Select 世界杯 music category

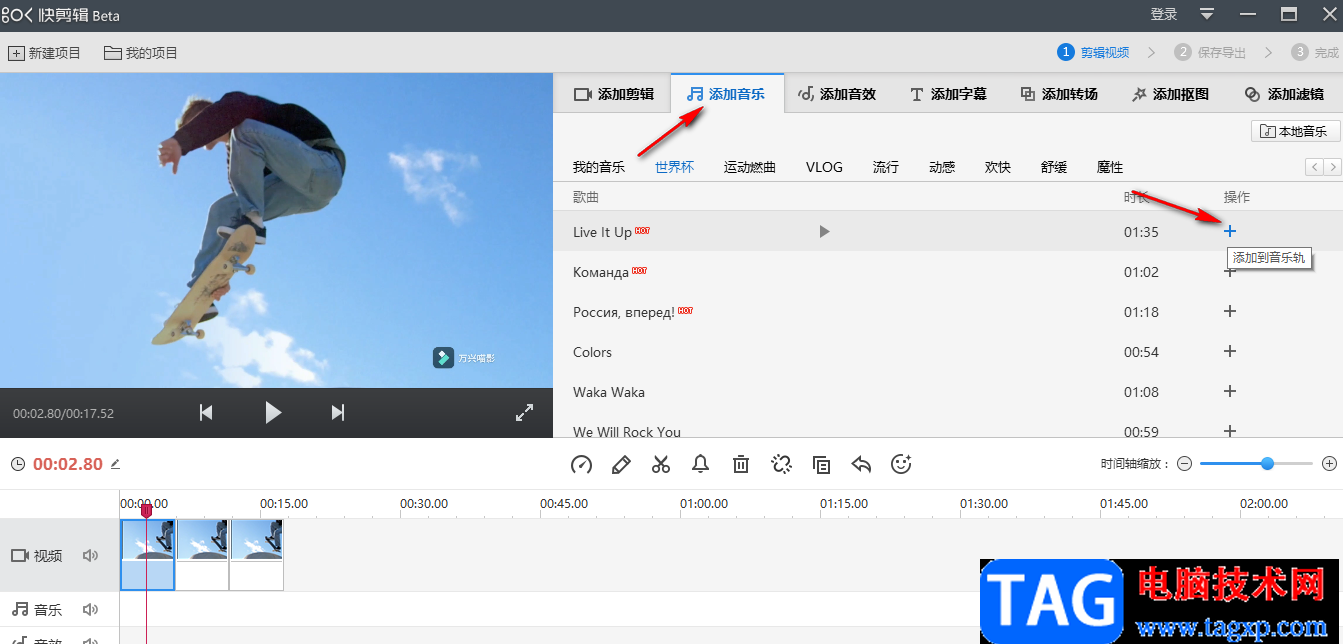tap(674, 167)
